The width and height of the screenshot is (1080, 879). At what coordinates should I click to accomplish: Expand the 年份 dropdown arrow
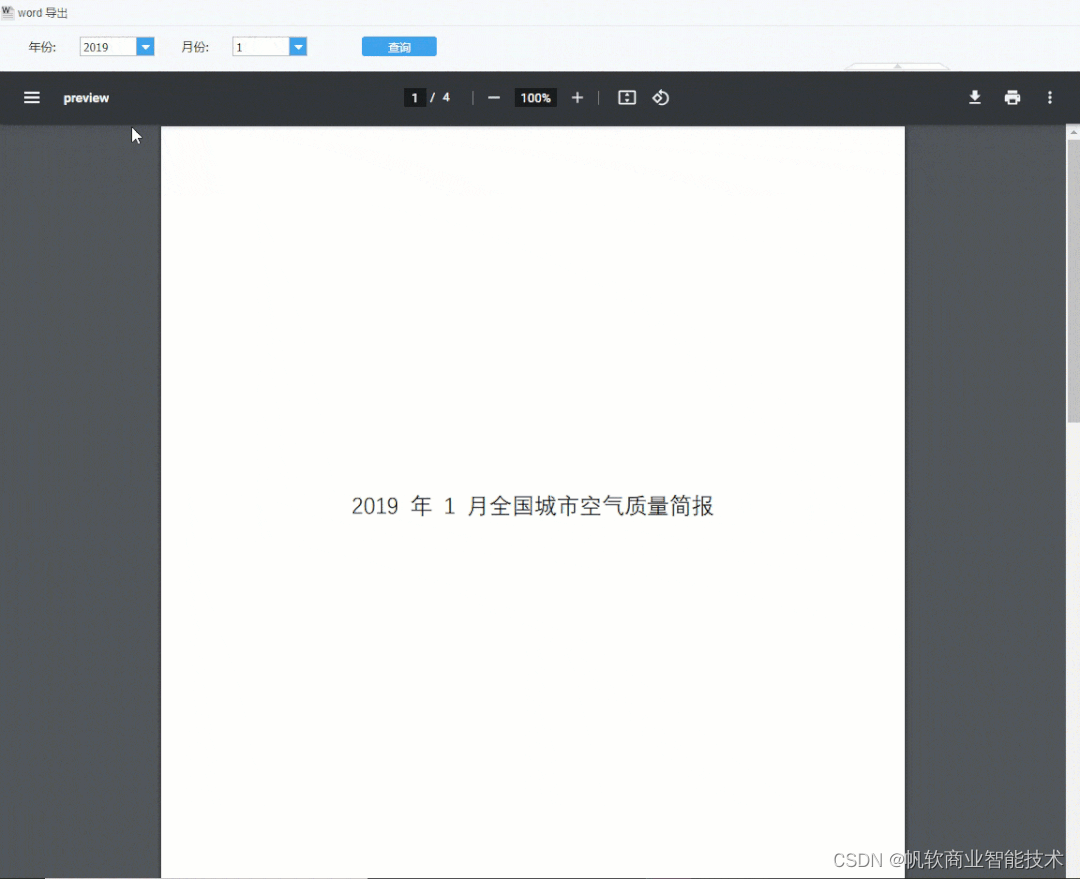pos(145,47)
